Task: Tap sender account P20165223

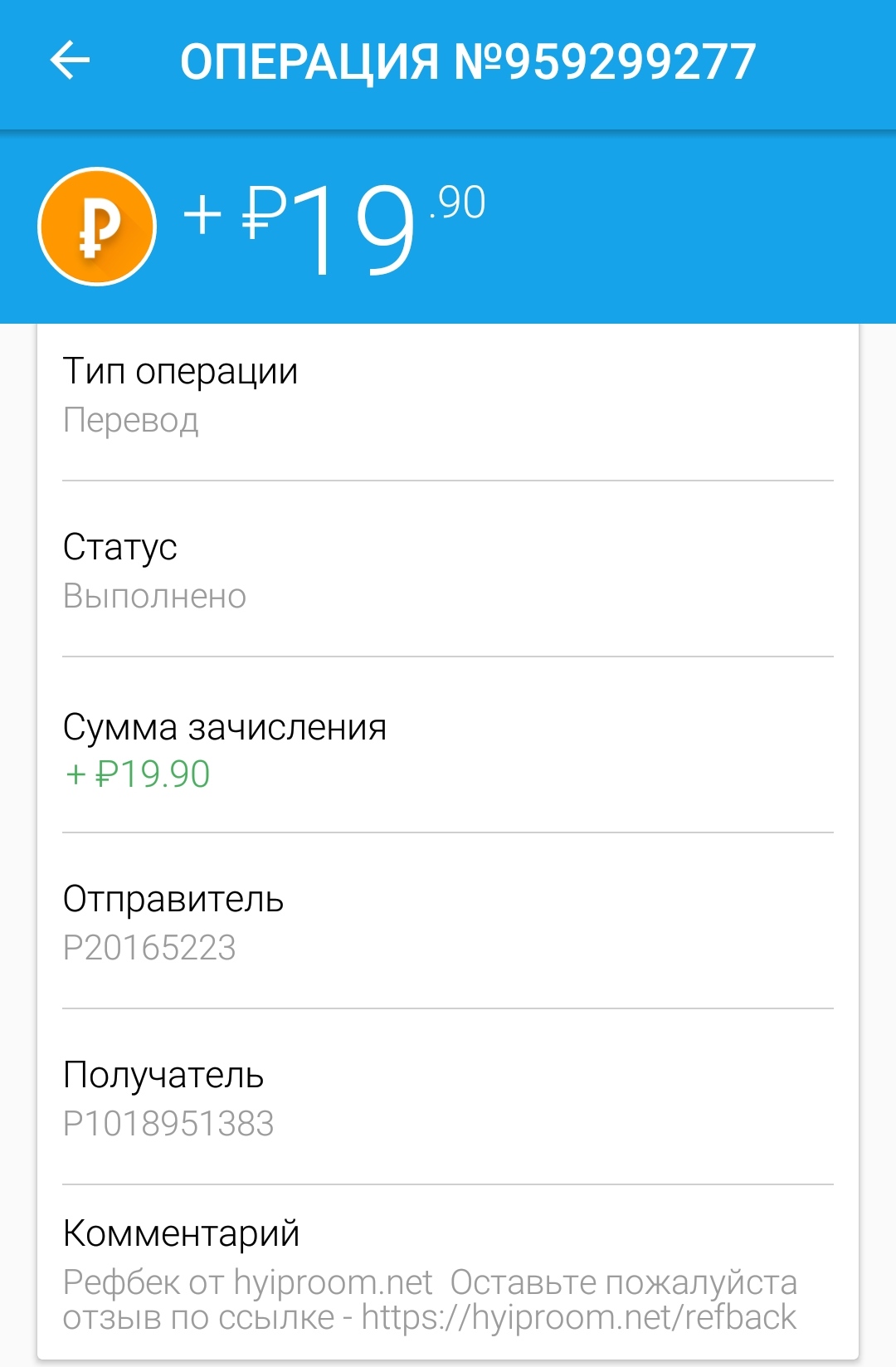Action: click(149, 948)
